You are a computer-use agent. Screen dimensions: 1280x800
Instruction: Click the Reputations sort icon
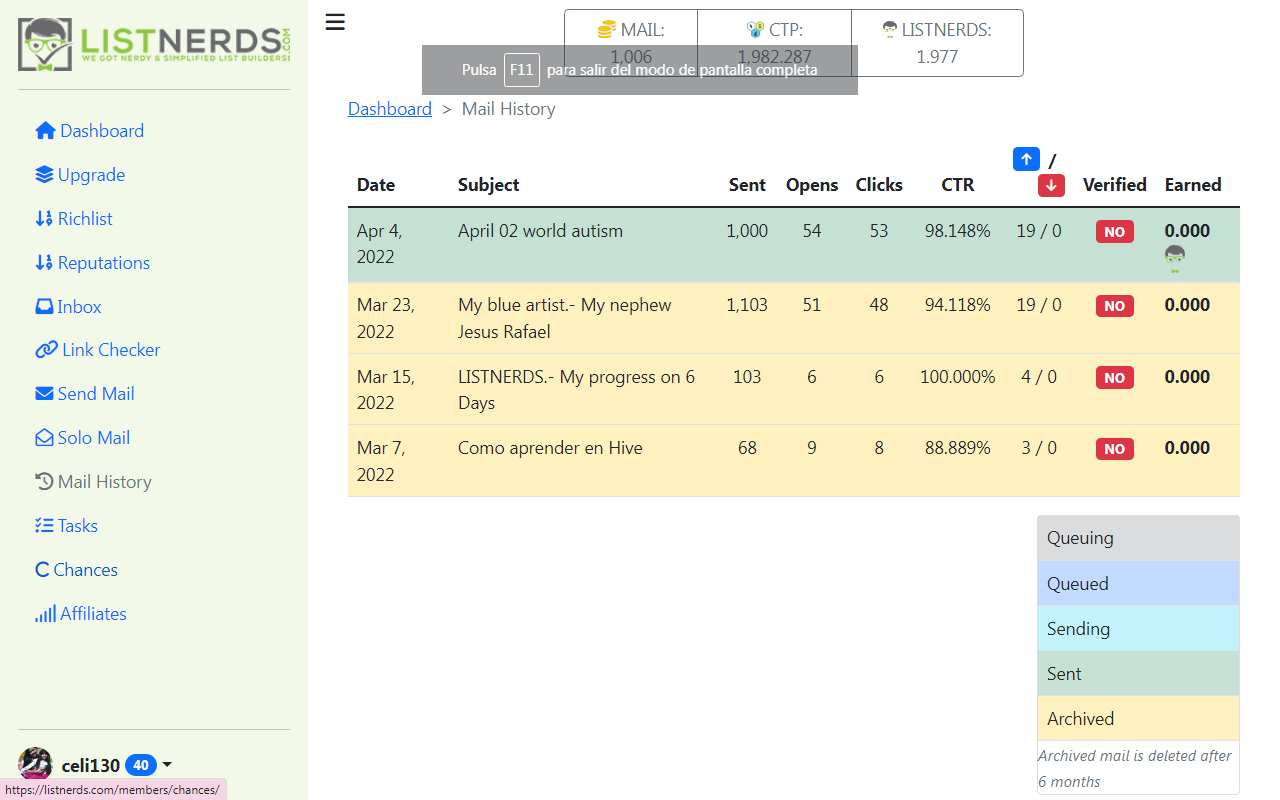44,263
